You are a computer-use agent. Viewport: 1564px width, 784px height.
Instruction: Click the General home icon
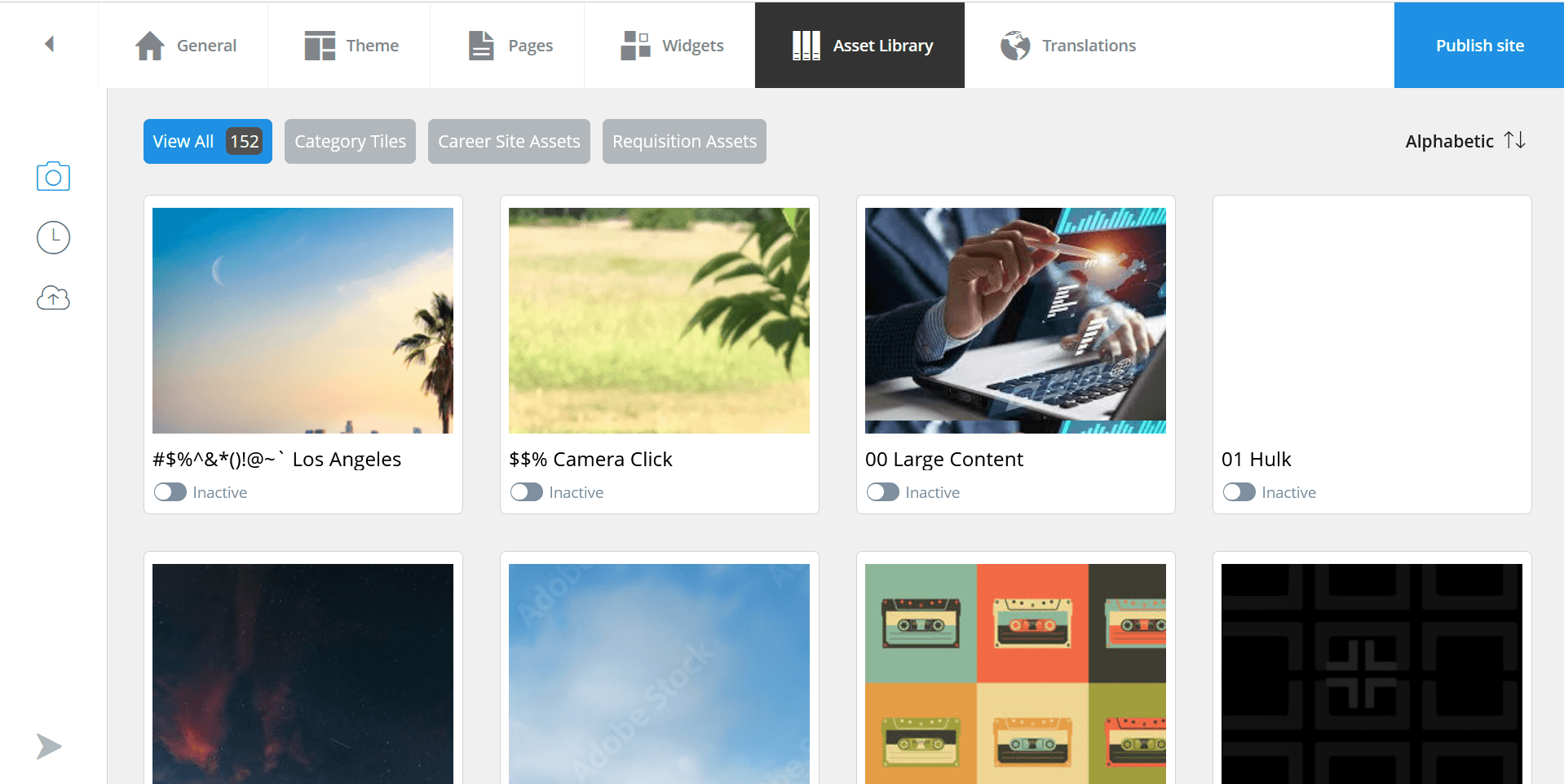coord(150,46)
